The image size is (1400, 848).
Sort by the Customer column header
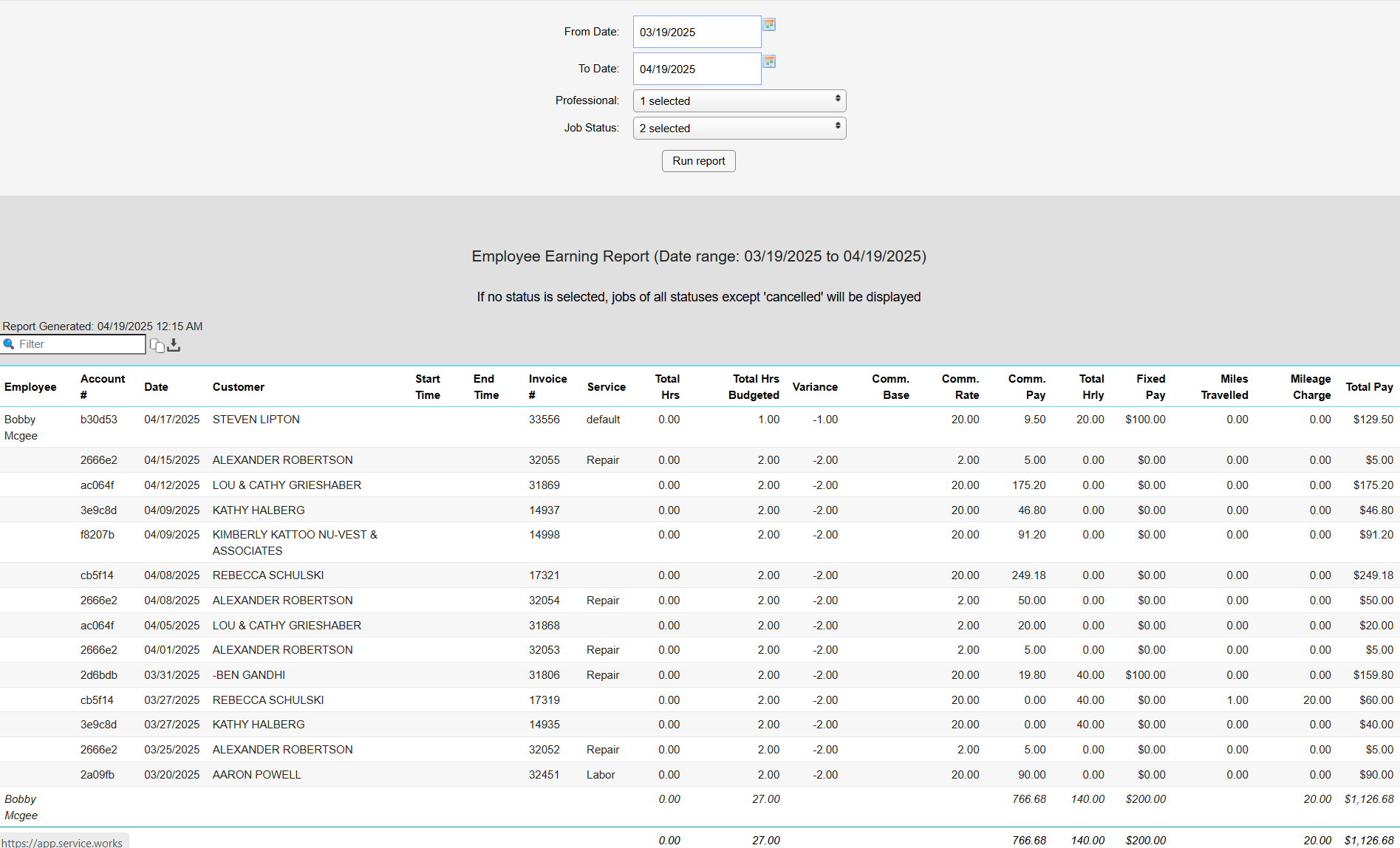click(x=239, y=387)
